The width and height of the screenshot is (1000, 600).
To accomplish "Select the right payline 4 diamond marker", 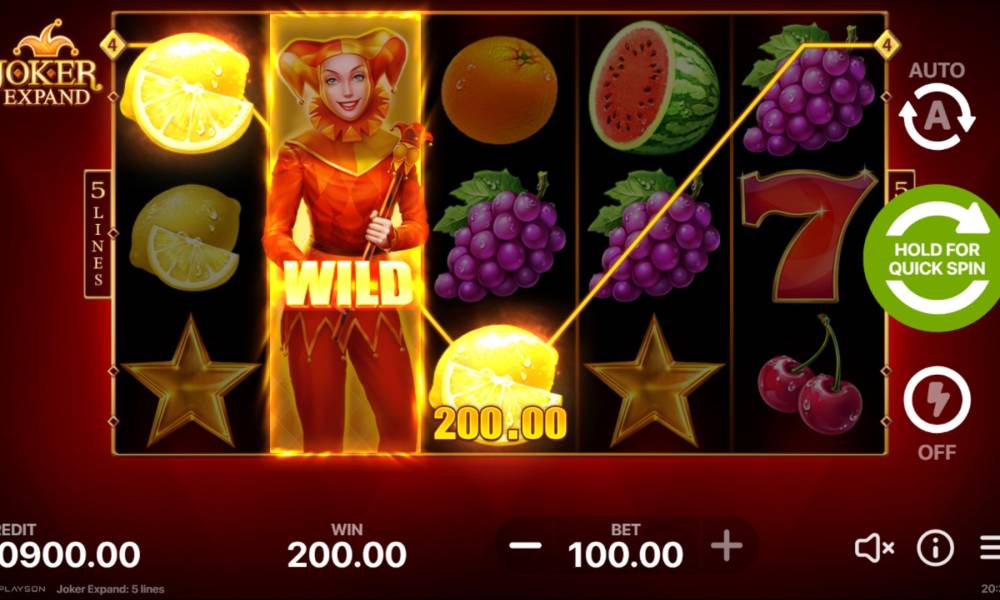I will (886, 45).
